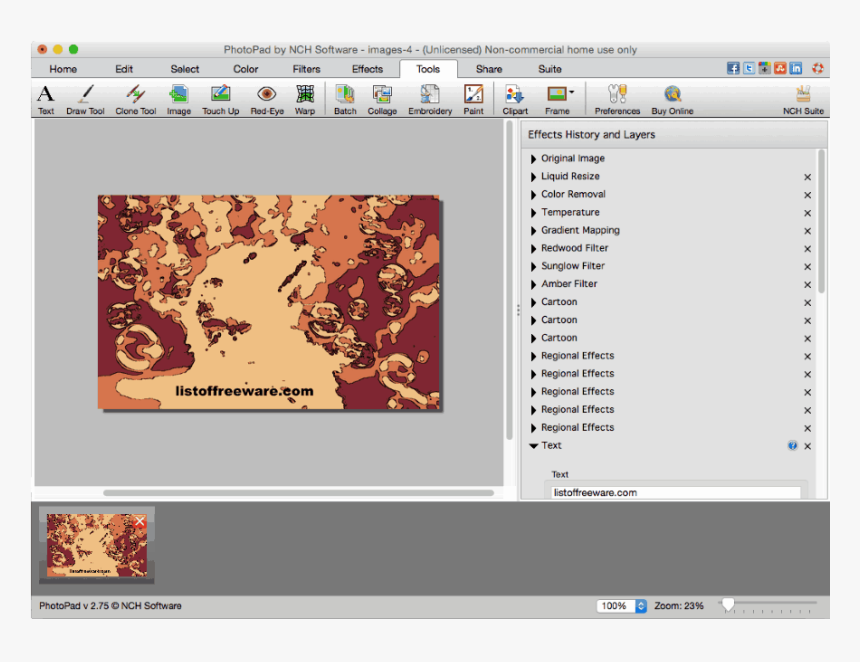Click the zoom slider handle
Screen dimensions: 860x662
728,604
